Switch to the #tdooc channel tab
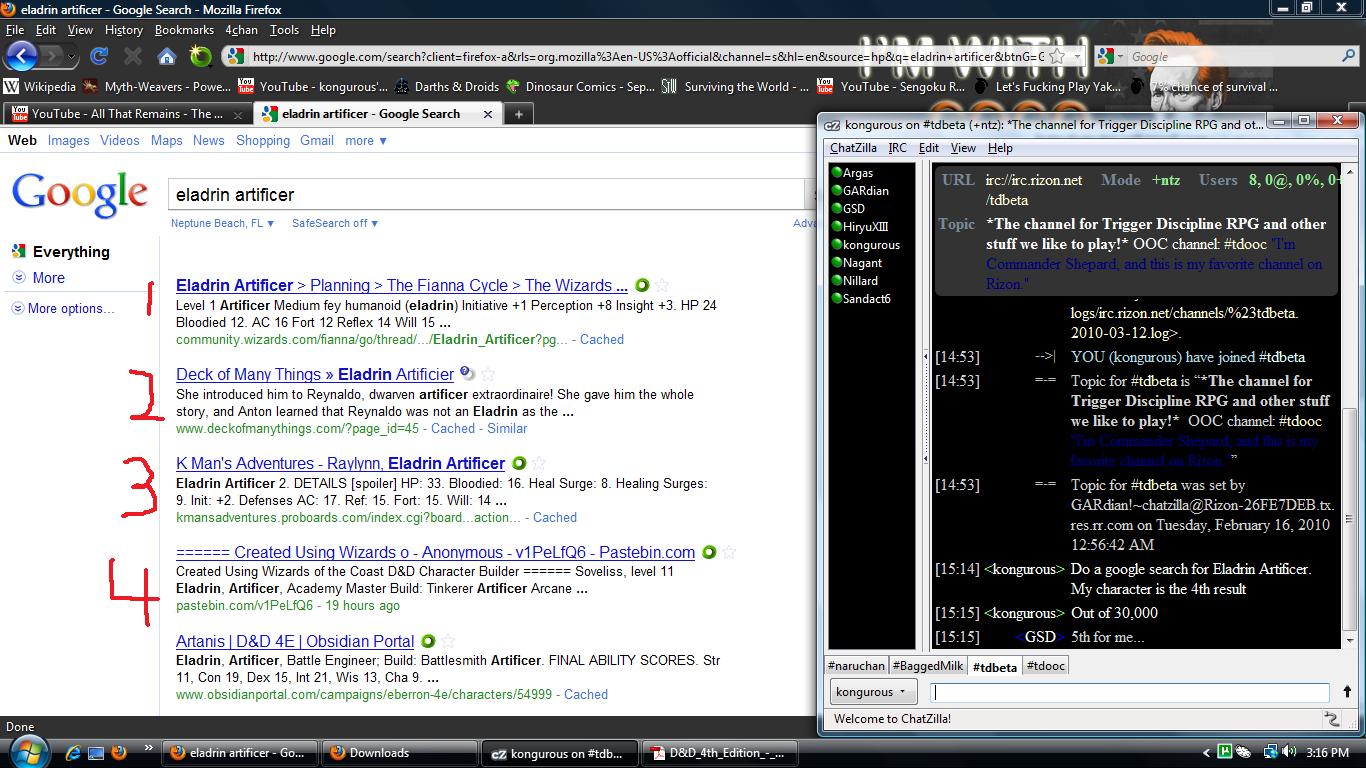Viewport: 1366px width, 768px height. [x=1046, y=666]
